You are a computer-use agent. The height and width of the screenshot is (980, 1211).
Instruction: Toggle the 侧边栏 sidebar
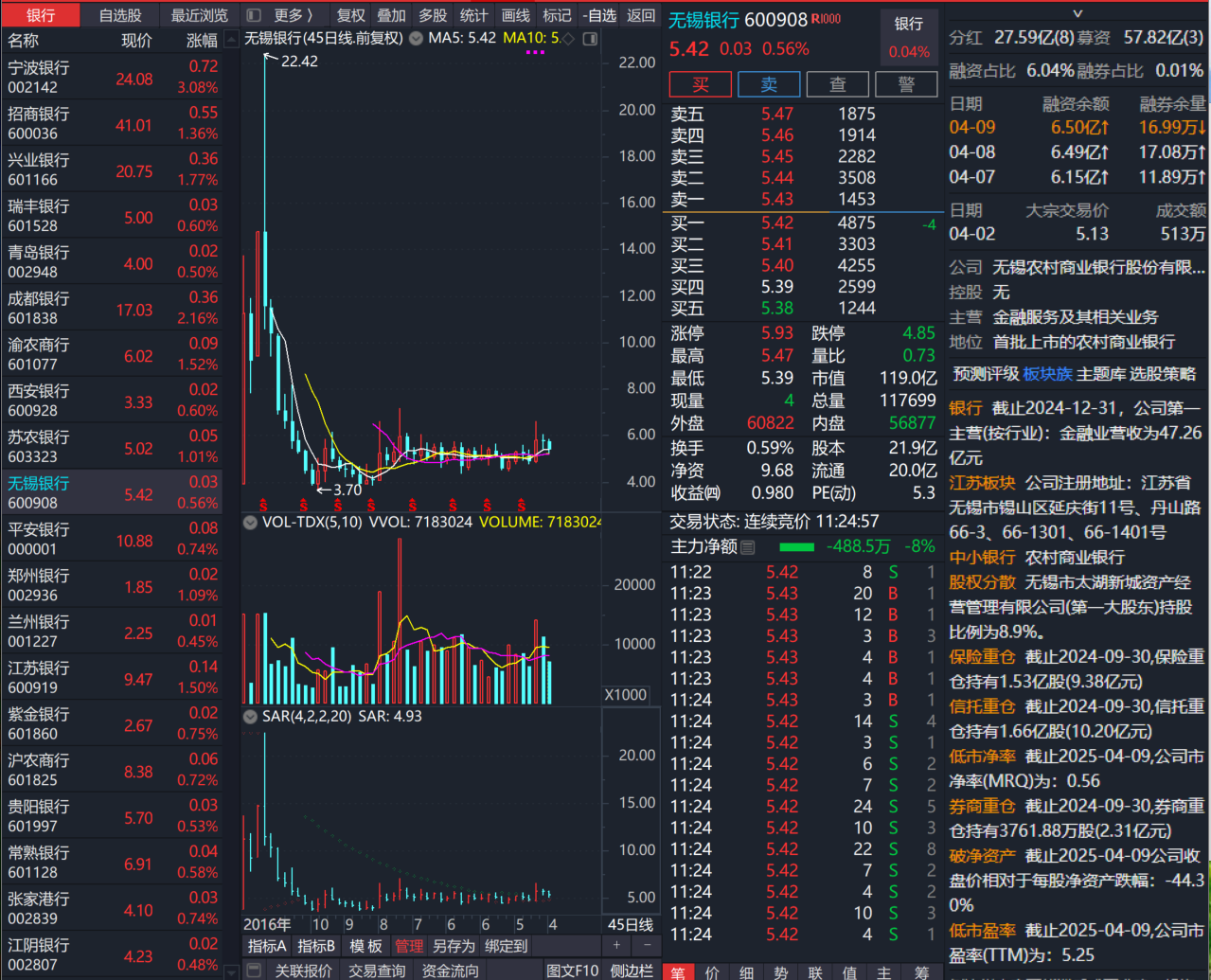click(632, 971)
